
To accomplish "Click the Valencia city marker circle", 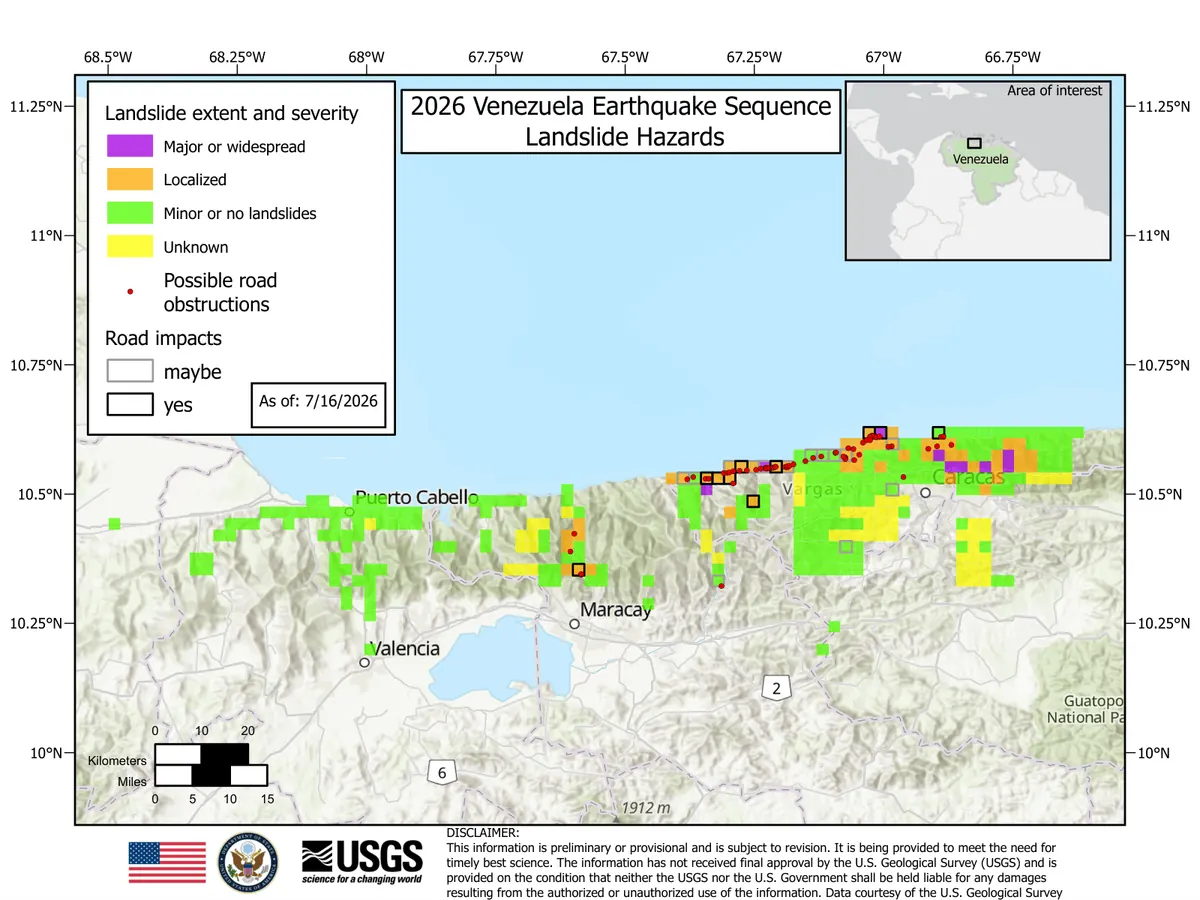I will pyautogui.click(x=365, y=662).
